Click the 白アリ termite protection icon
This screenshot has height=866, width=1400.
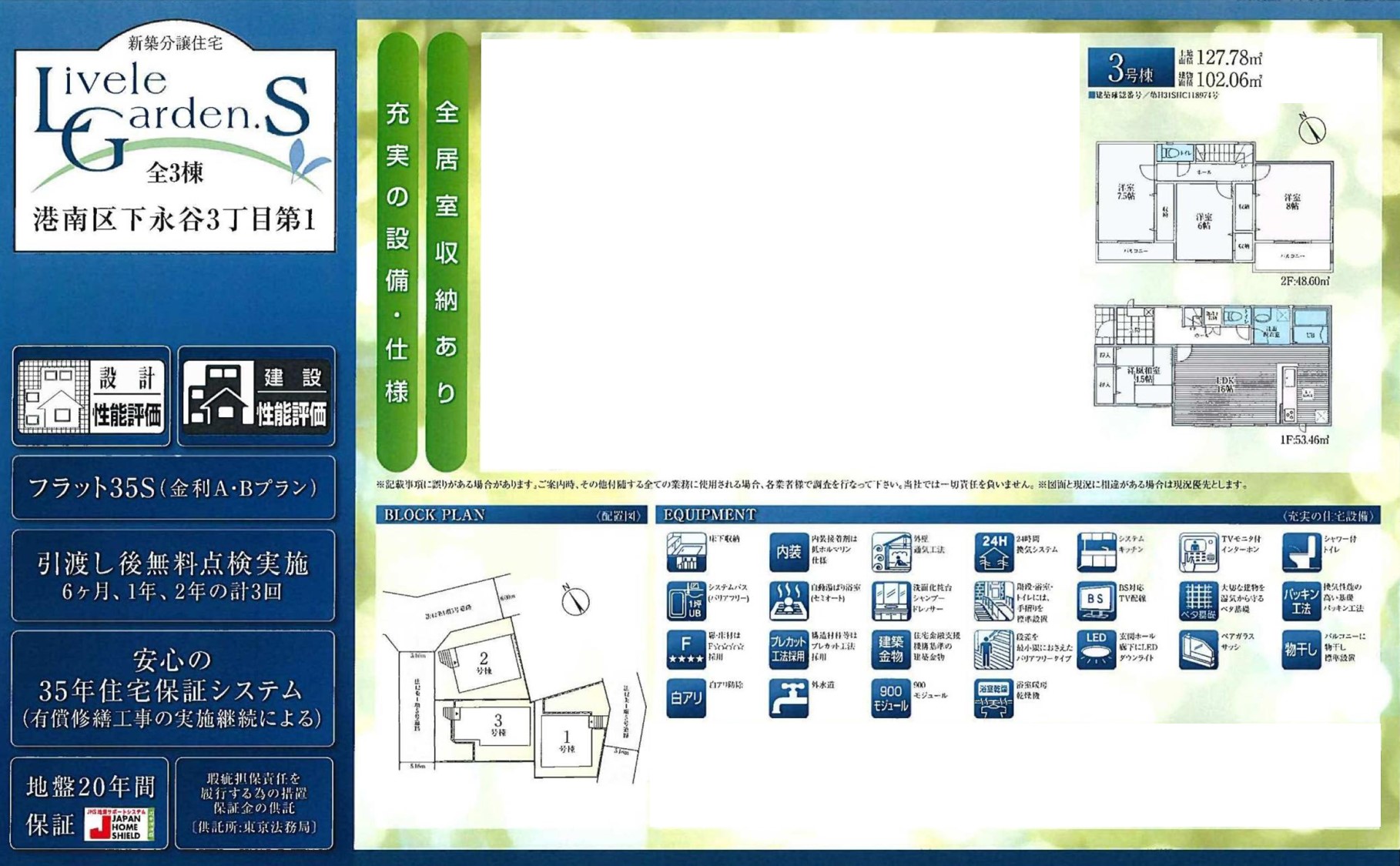pyautogui.click(x=685, y=698)
